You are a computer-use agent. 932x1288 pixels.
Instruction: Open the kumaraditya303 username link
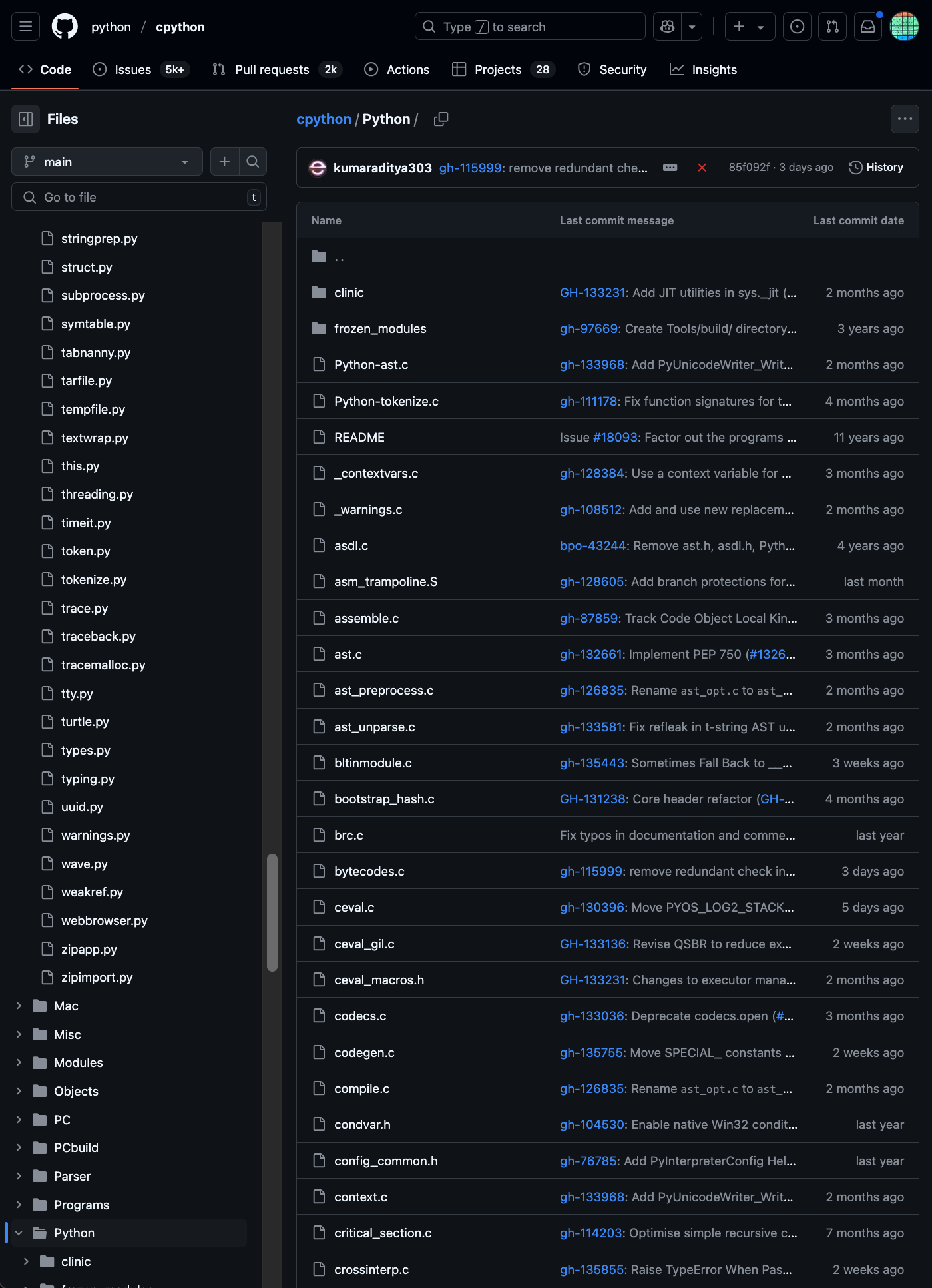[383, 168]
